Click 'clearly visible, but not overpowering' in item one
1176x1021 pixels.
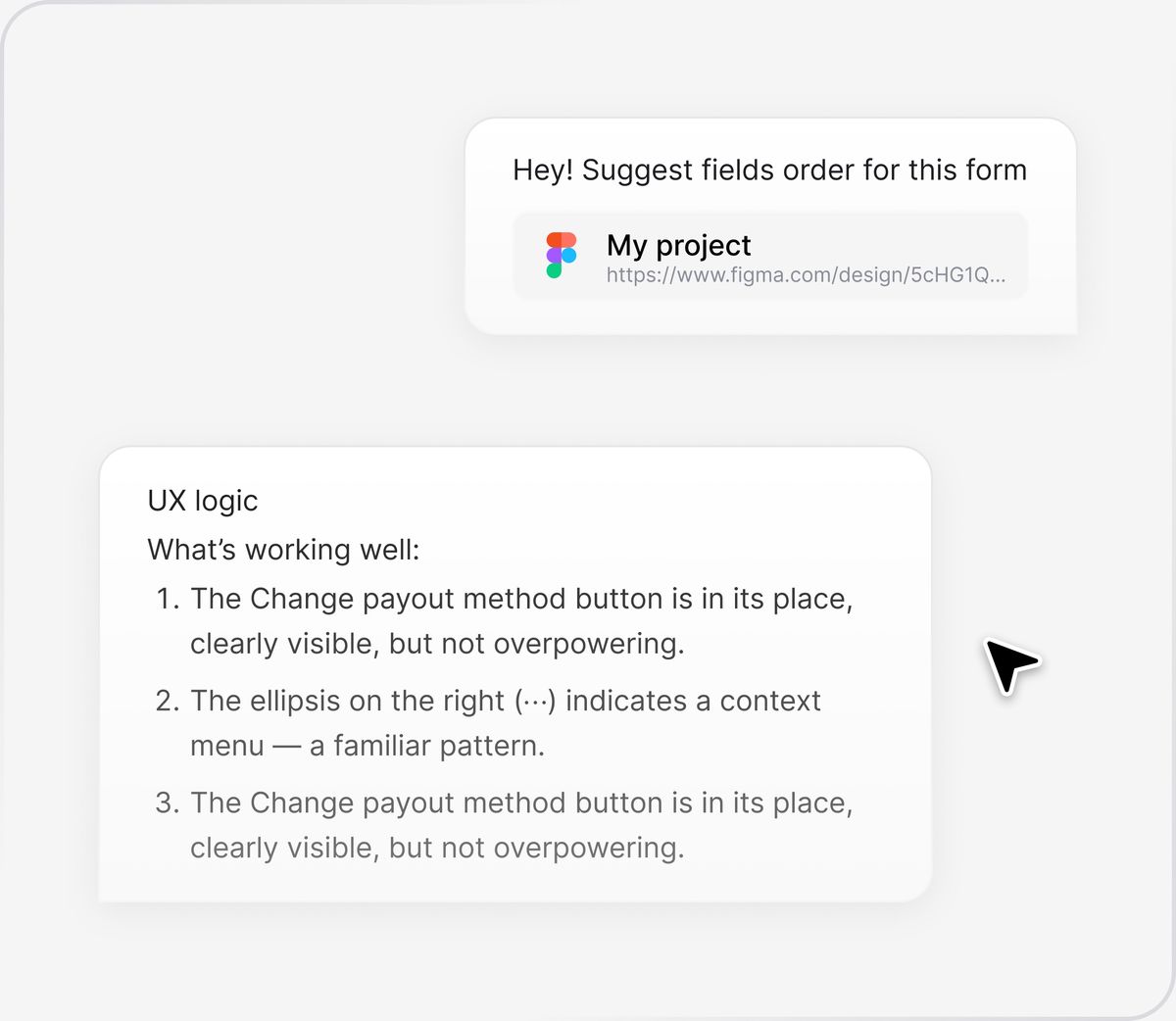point(437,644)
